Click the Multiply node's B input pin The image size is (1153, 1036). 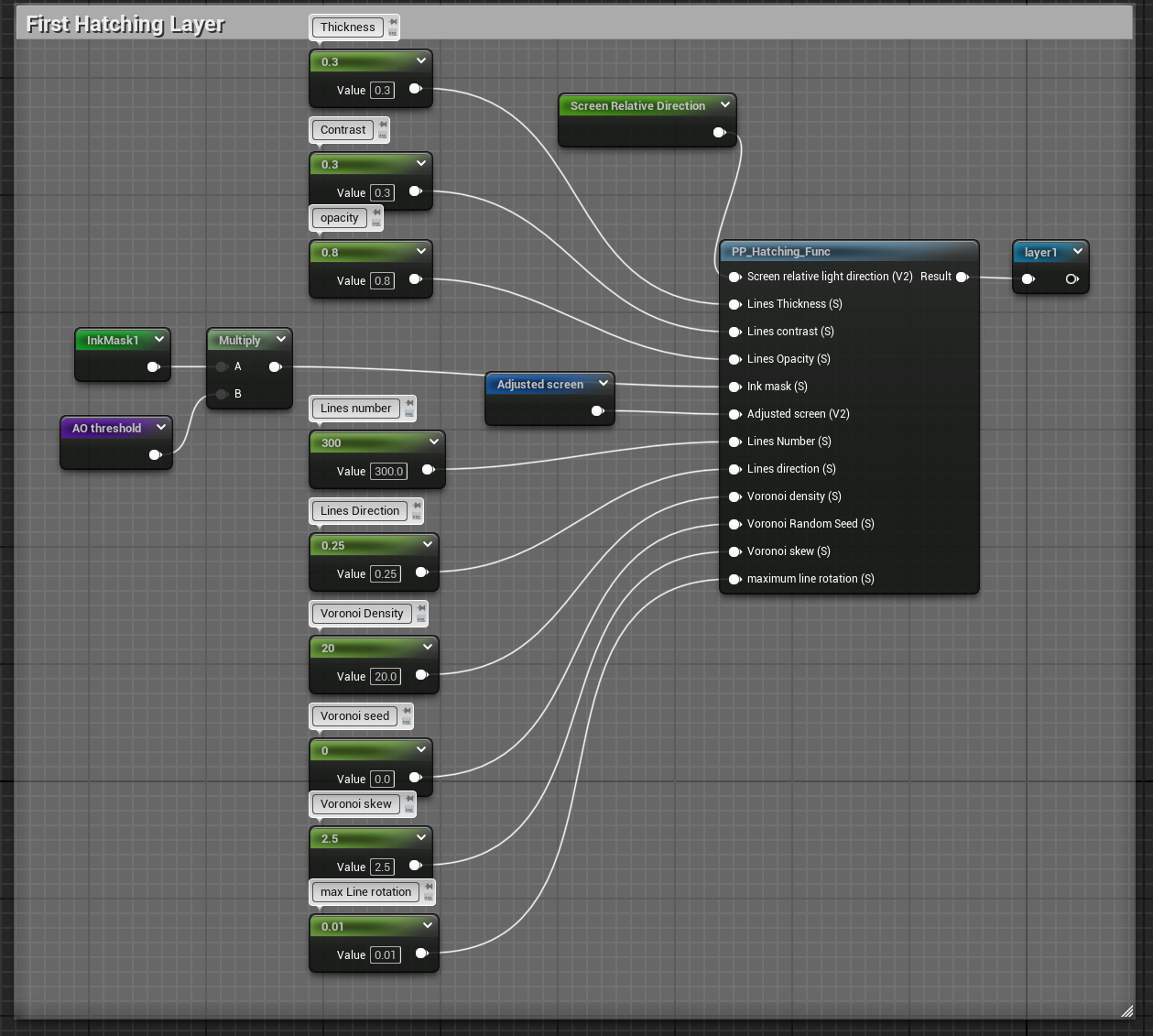point(222,394)
